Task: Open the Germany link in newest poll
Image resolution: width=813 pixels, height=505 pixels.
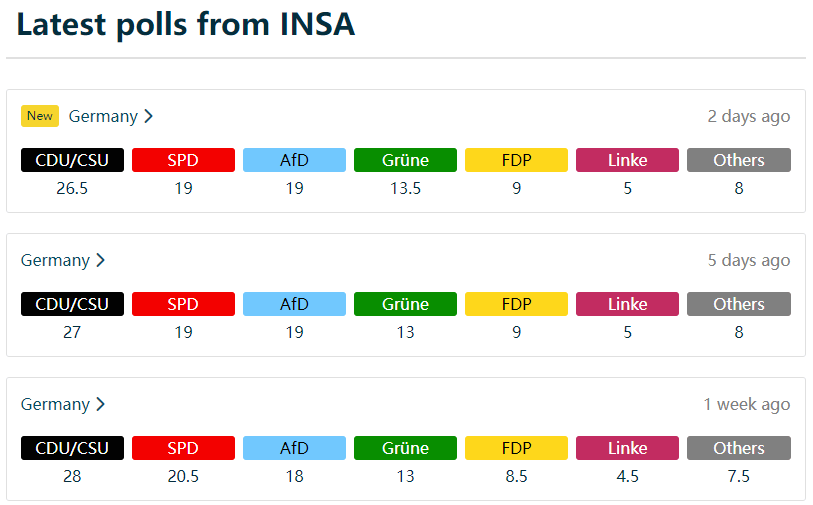Action: click(x=103, y=116)
